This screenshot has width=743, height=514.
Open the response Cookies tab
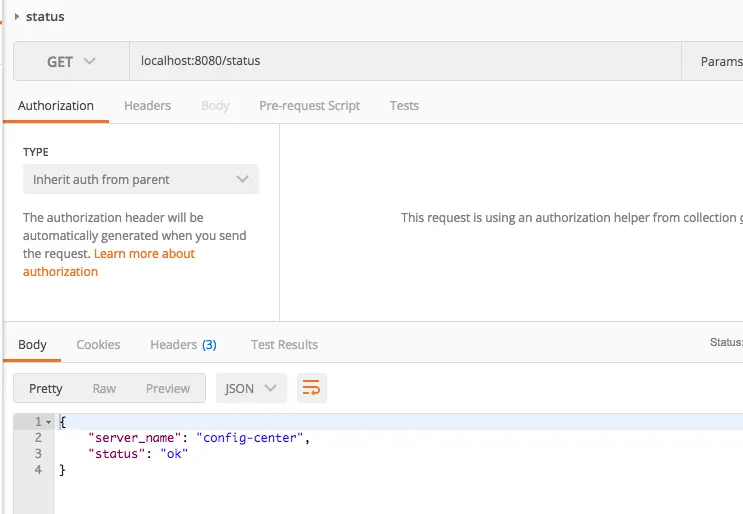tap(98, 344)
